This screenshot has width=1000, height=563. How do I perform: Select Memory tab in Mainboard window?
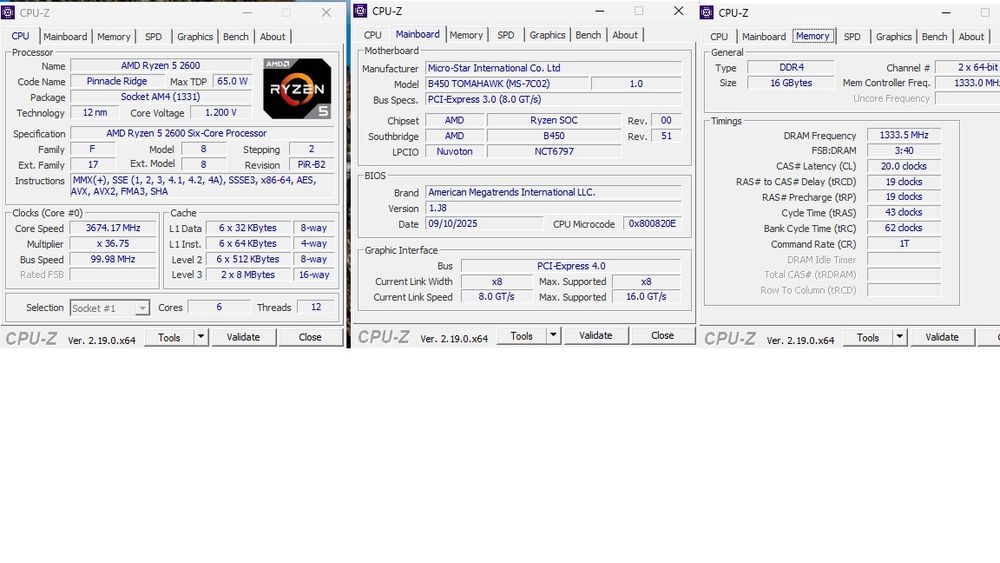(466, 35)
